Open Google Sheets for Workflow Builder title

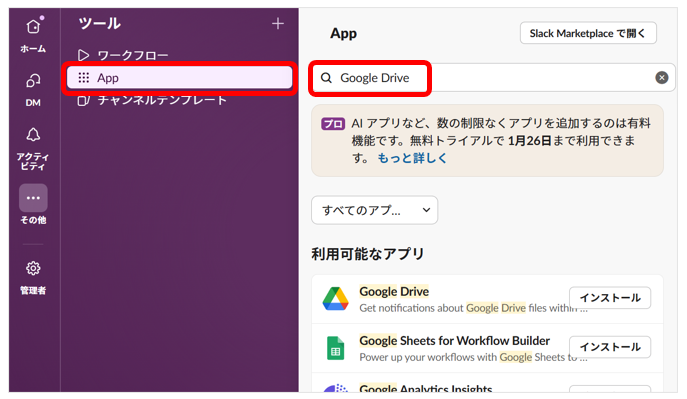click(454, 341)
